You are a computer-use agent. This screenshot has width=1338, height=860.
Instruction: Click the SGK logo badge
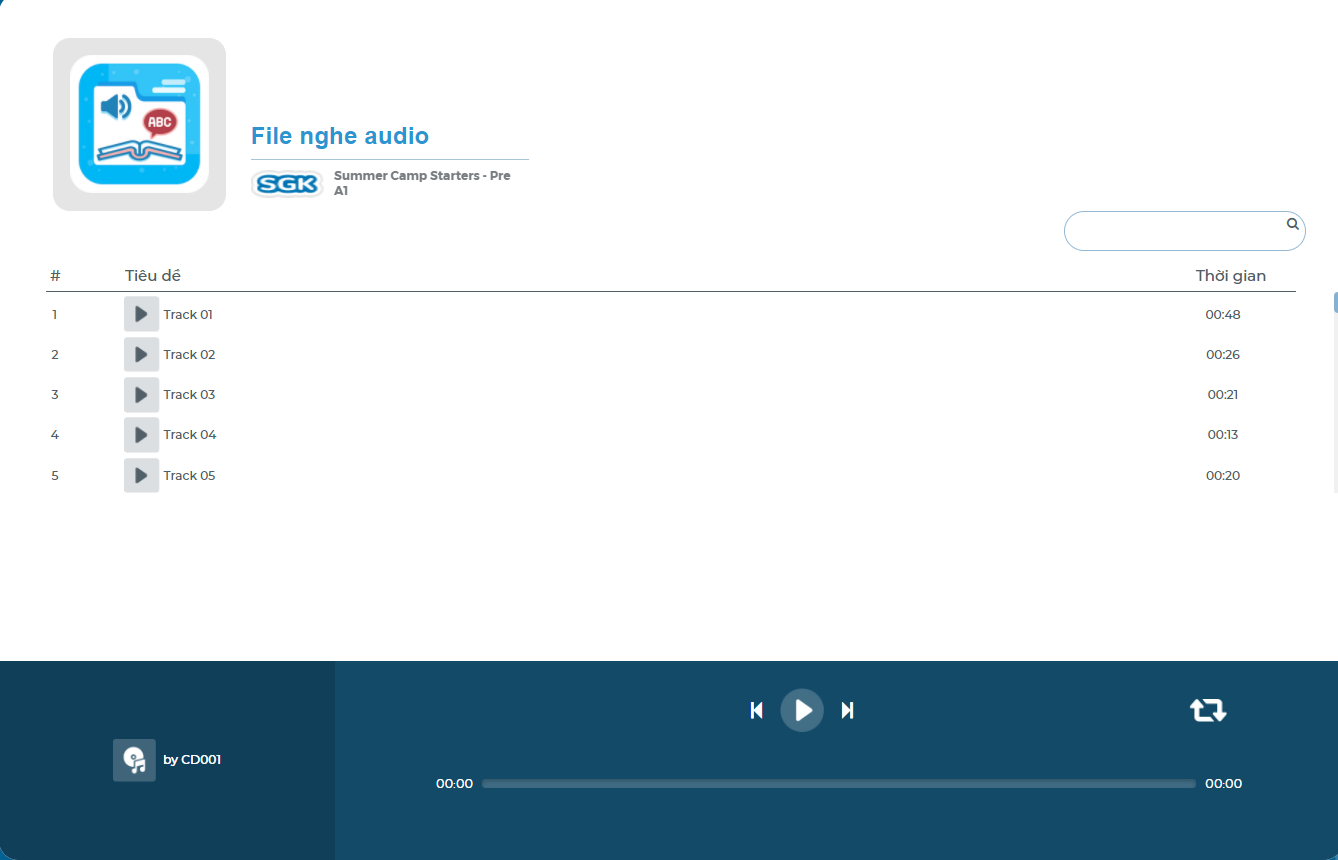pyautogui.click(x=287, y=183)
